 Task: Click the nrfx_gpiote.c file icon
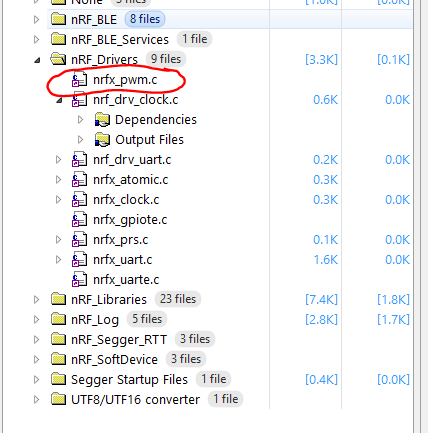80,220
